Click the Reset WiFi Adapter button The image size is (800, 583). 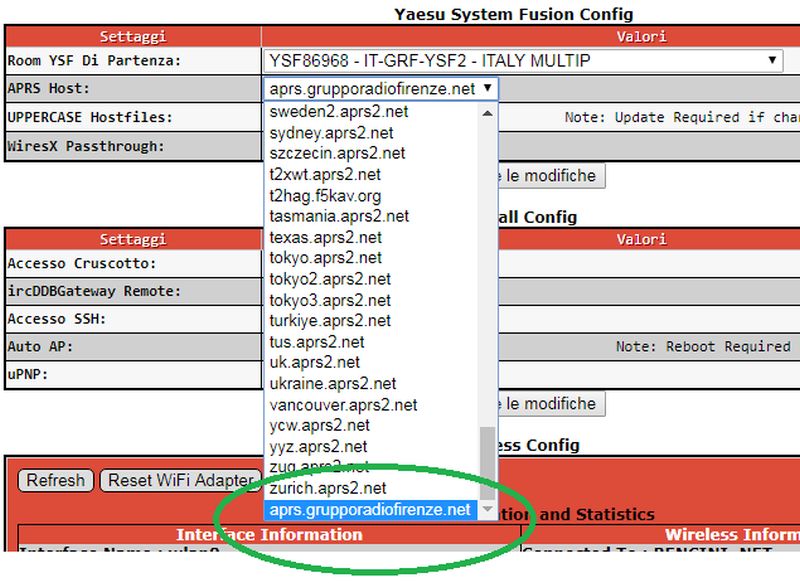click(181, 480)
